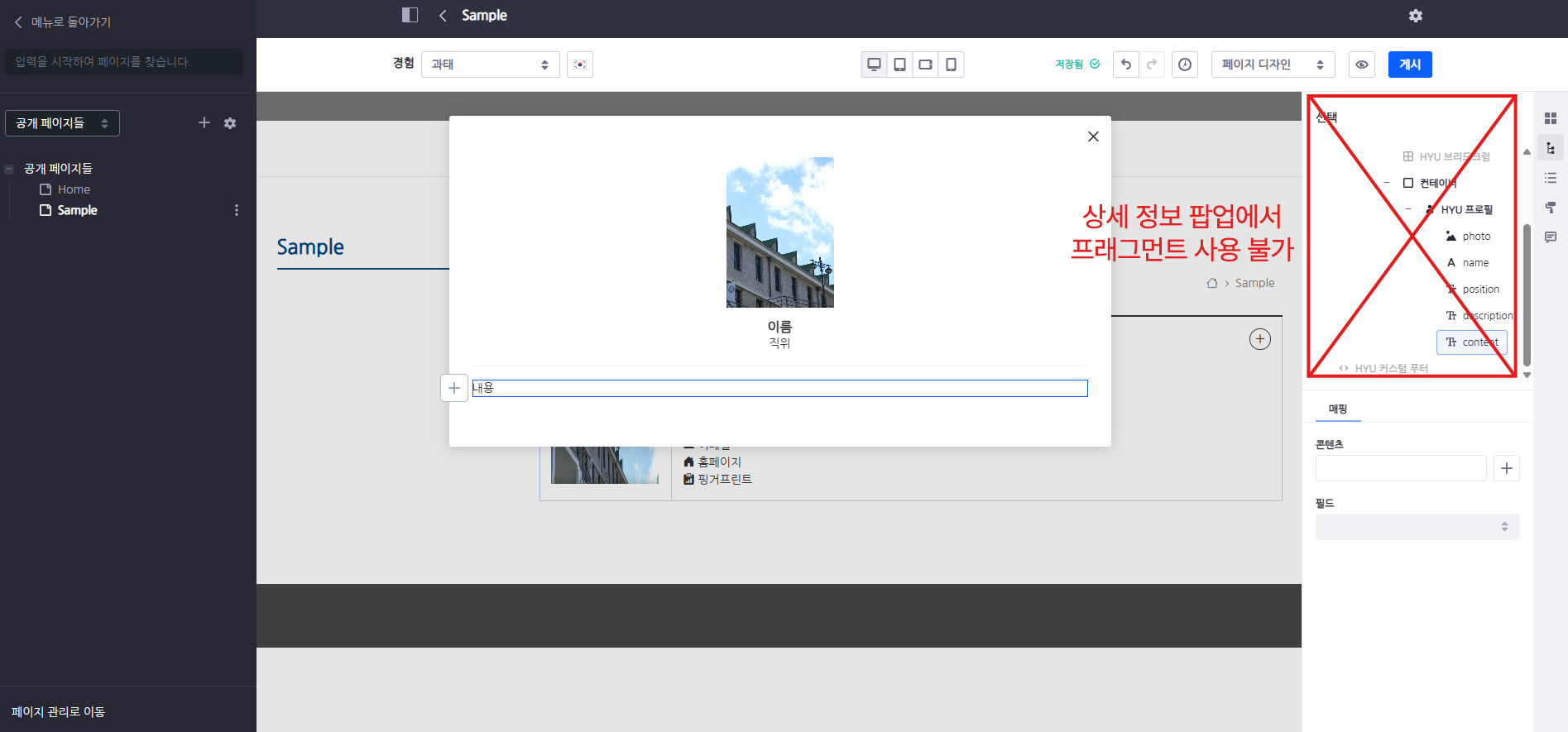The height and width of the screenshot is (732, 1568).
Task: Open the 경험 experience dropdown
Action: pos(490,65)
